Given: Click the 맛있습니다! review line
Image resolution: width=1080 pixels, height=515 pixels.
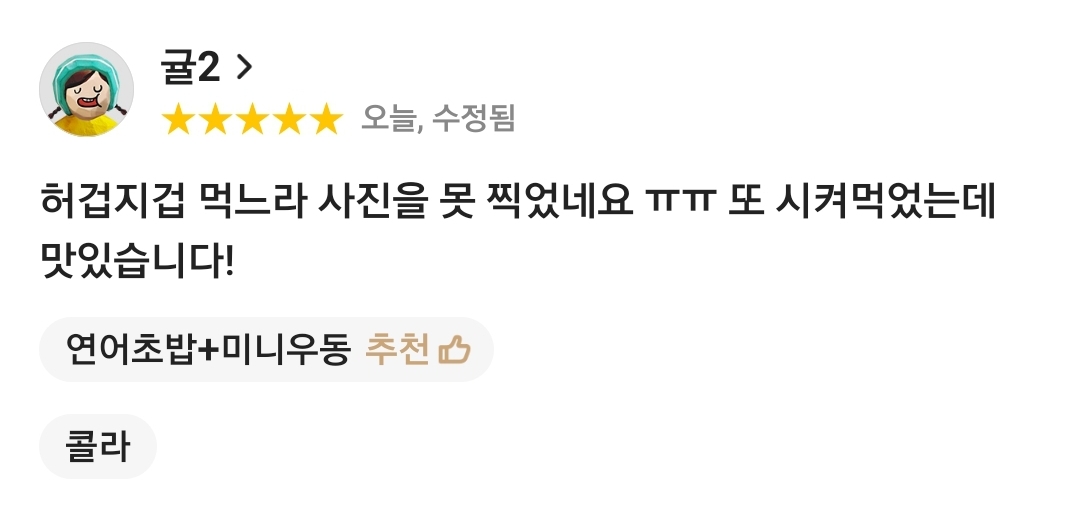Looking at the screenshot, I should [x=138, y=260].
